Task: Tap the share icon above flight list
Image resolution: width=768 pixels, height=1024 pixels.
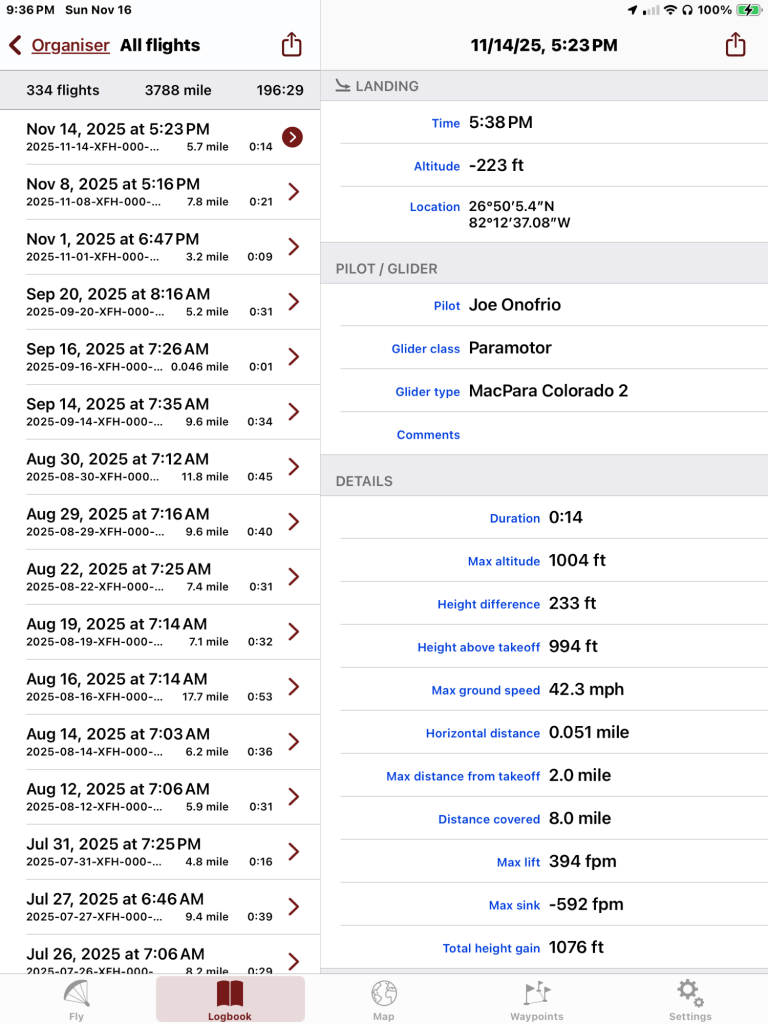Action: (291, 45)
